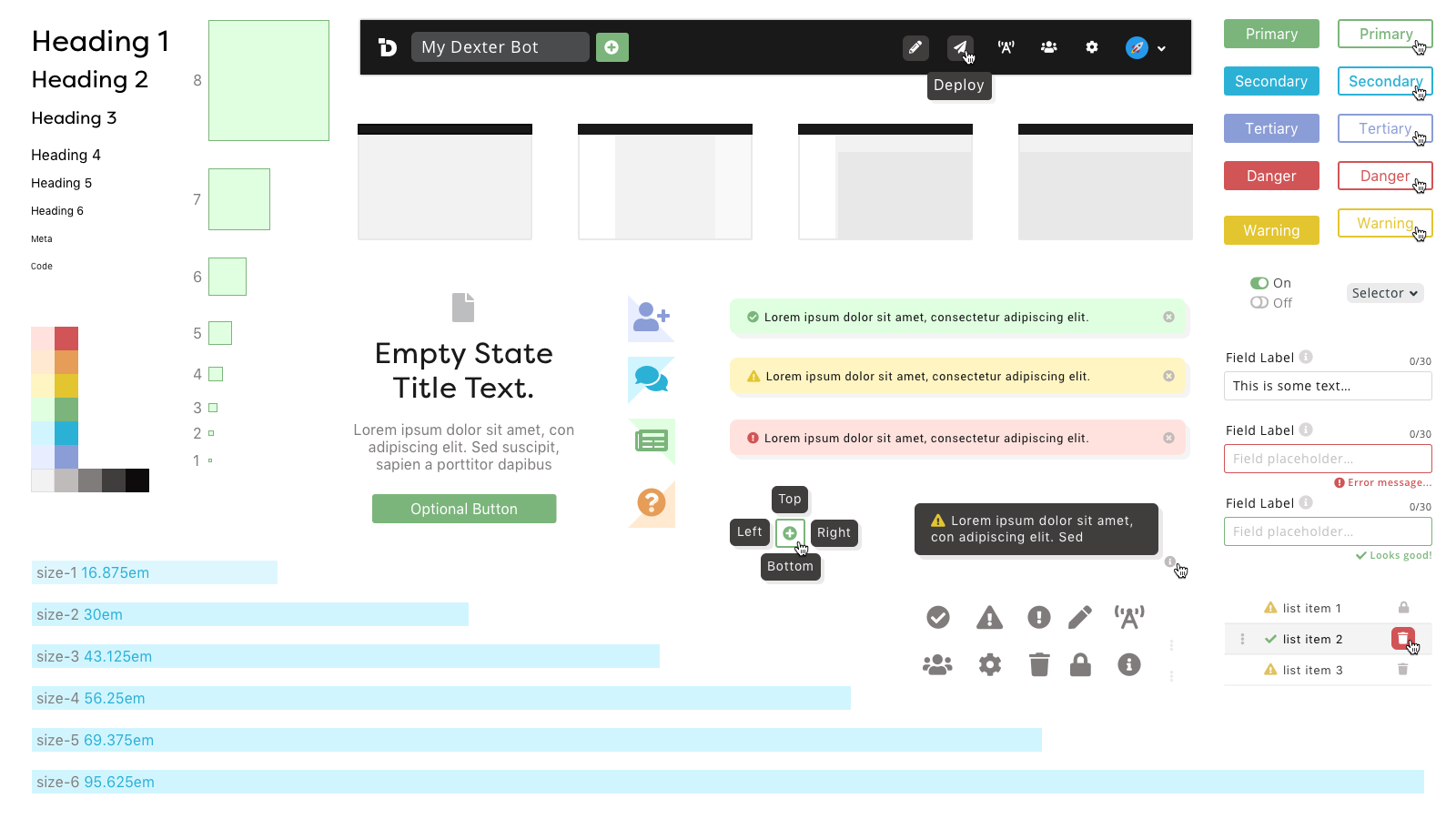Select list item 3

pyautogui.click(x=1328, y=670)
